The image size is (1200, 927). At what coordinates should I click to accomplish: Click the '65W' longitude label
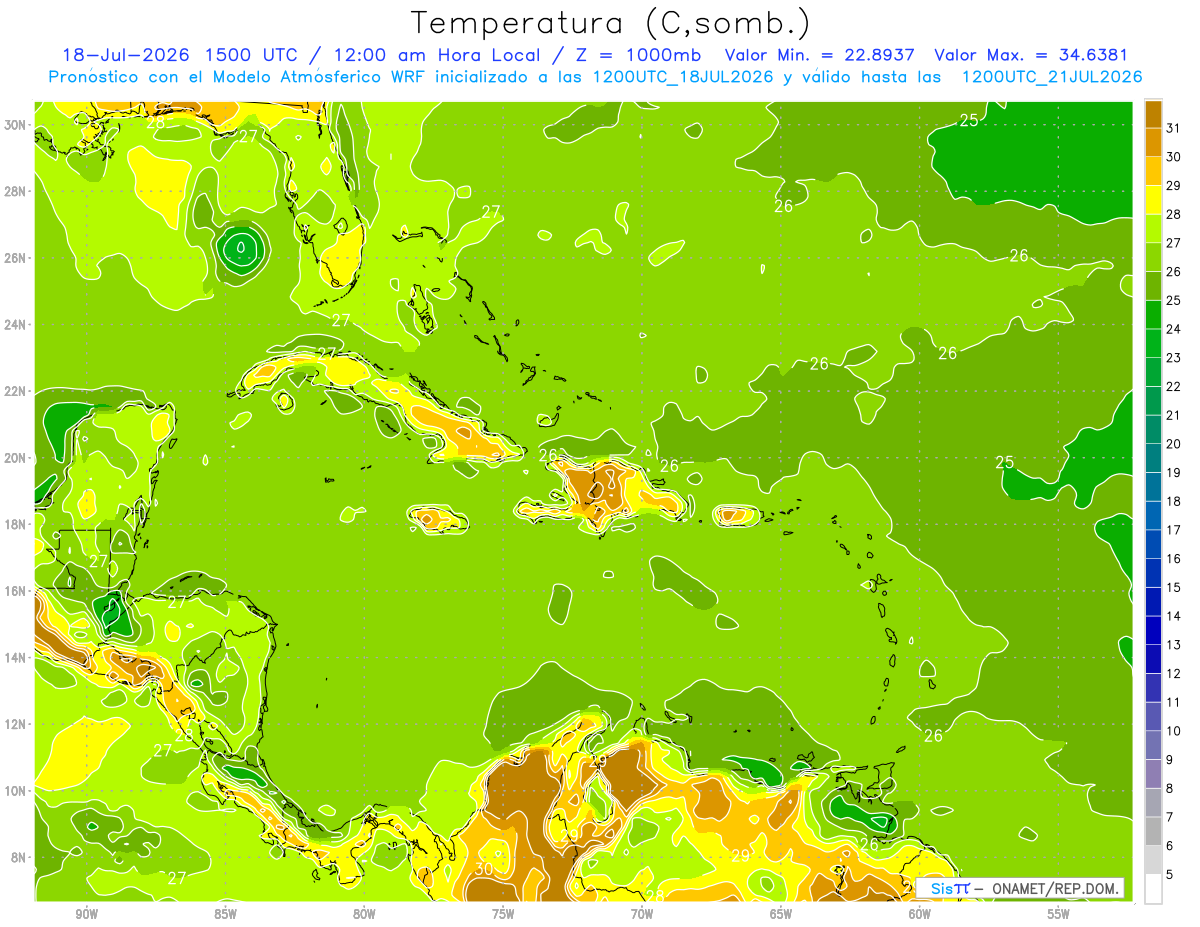781,915
